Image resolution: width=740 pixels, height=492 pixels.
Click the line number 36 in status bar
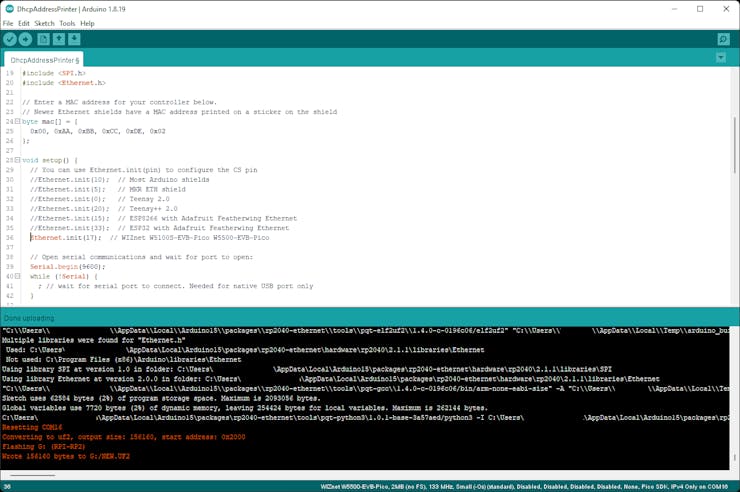pos(7,486)
